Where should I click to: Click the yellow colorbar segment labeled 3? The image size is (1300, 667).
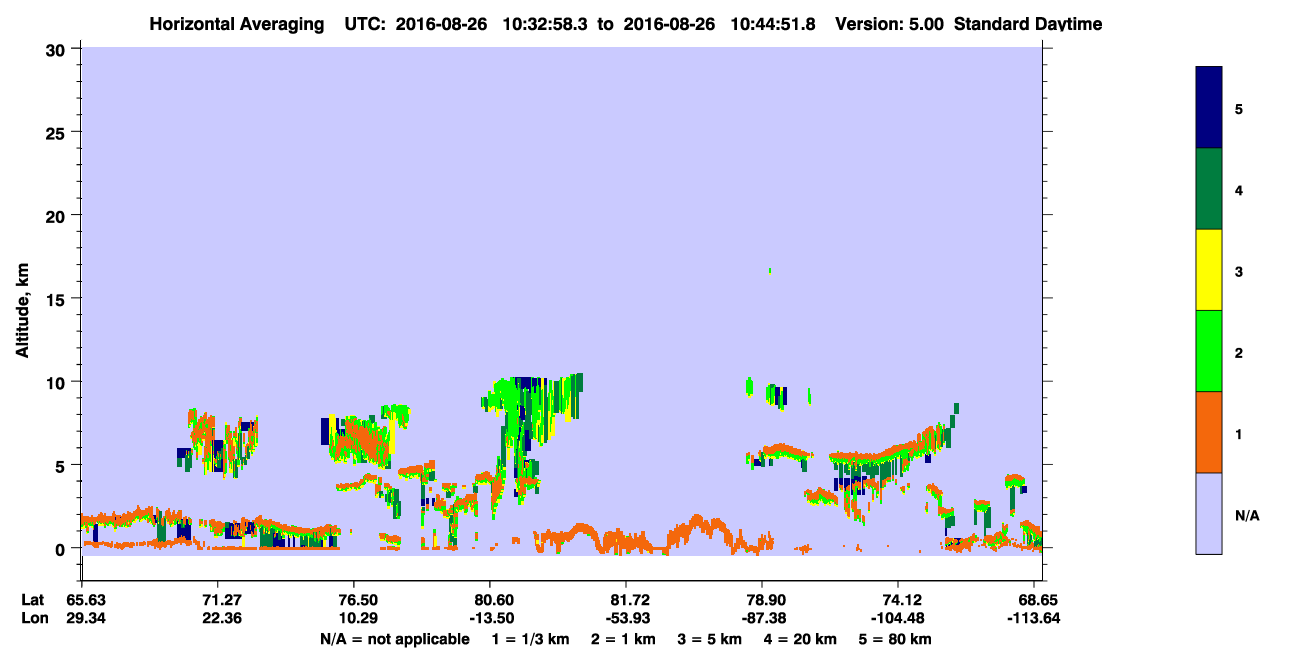click(x=1209, y=270)
